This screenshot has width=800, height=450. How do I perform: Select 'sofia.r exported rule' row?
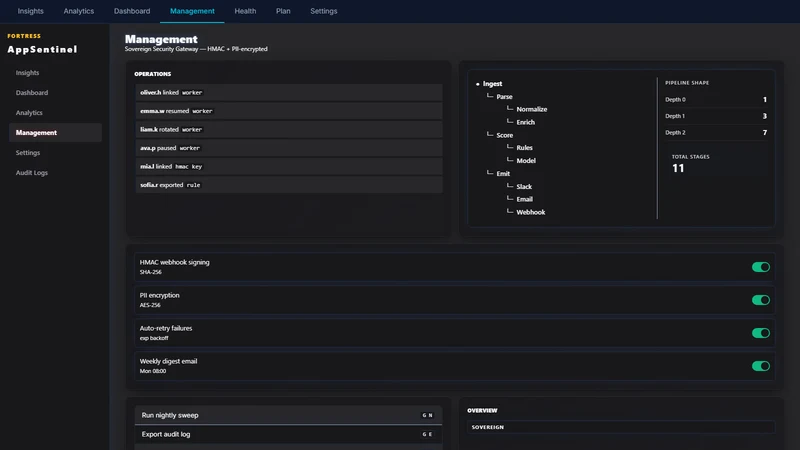click(x=289, y=185)
